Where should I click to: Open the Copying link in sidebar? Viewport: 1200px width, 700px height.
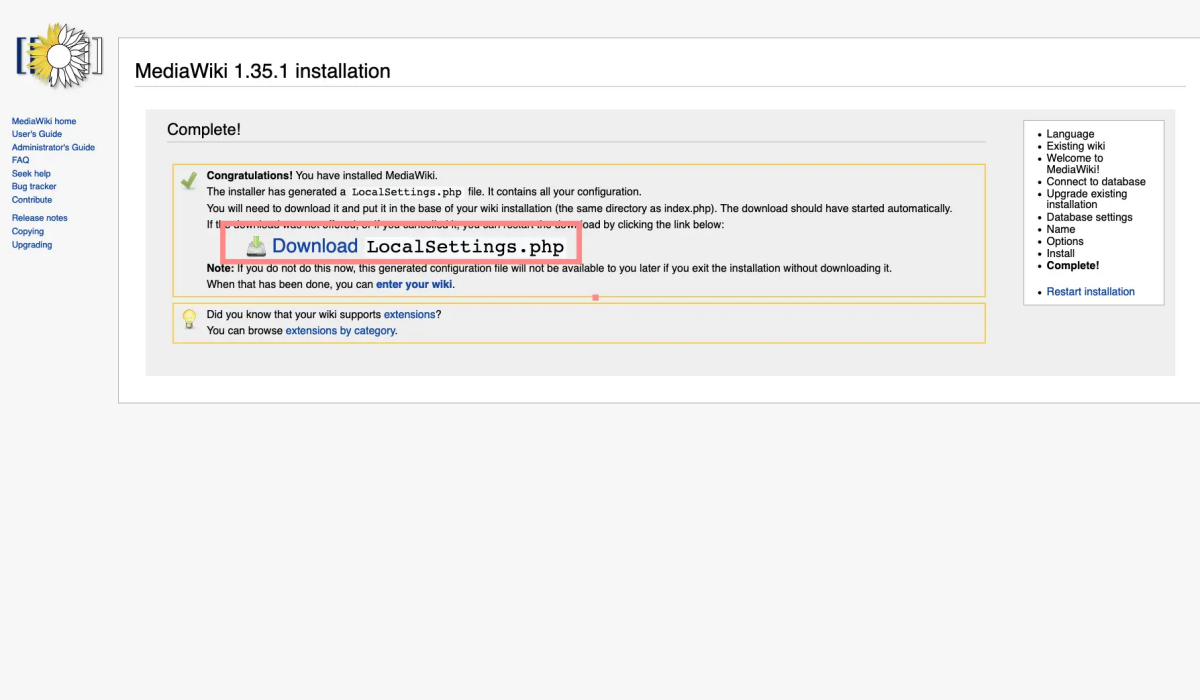click(x=28, y=231)
